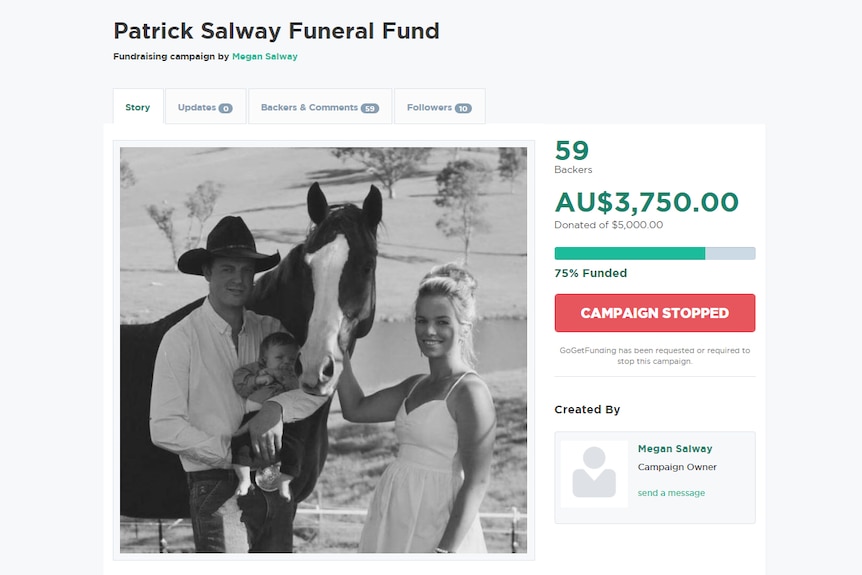Click the AU$3,750.00 donated amount
The image size is (862, 575).
[646, 202]
